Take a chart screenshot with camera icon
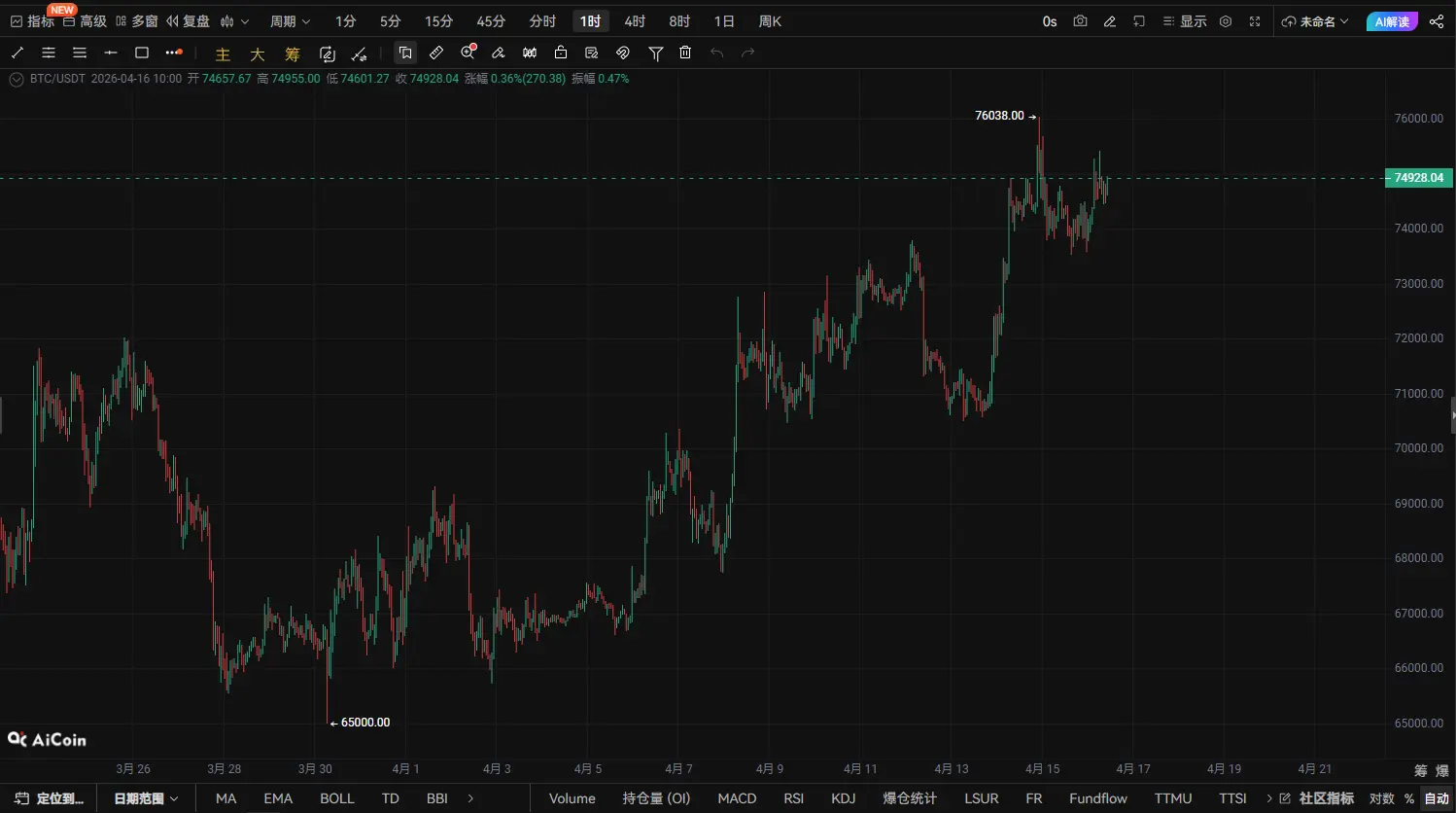The image size is (1456, 813). 1080,21
